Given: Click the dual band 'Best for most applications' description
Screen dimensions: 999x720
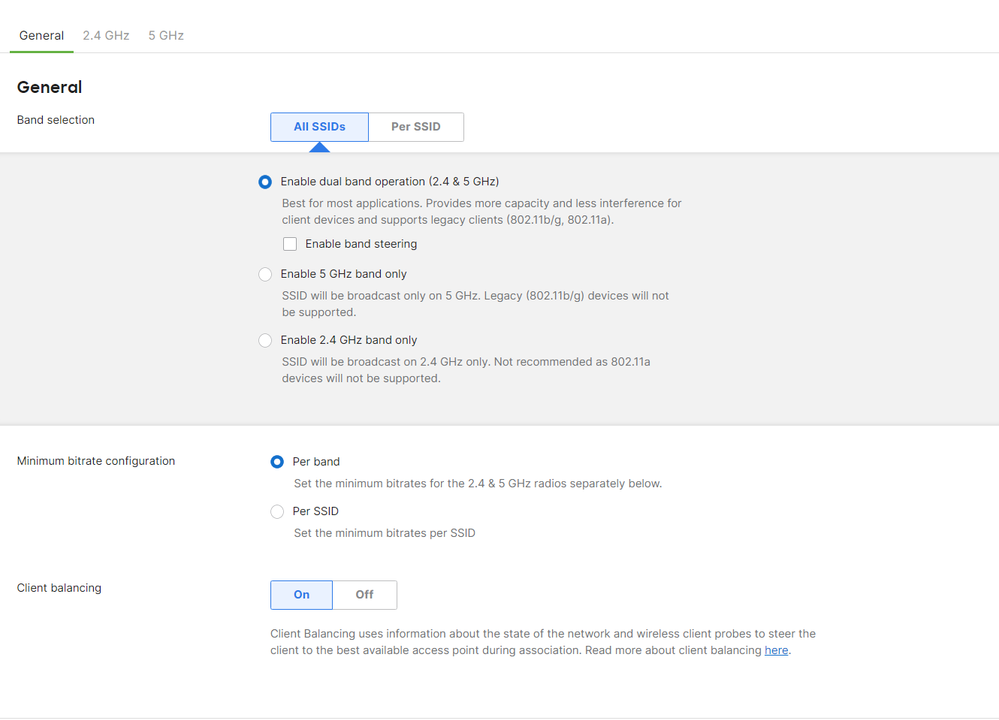Looking at the screenshot, I should point(481,211).
